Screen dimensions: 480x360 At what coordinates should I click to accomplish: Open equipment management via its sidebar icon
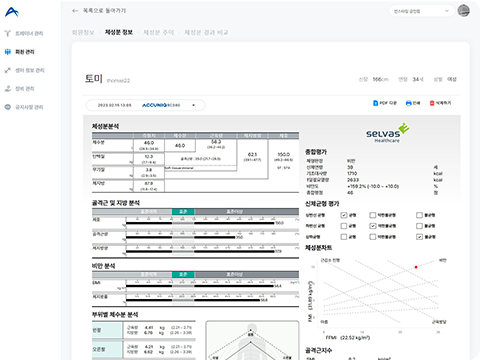[8, 89]
